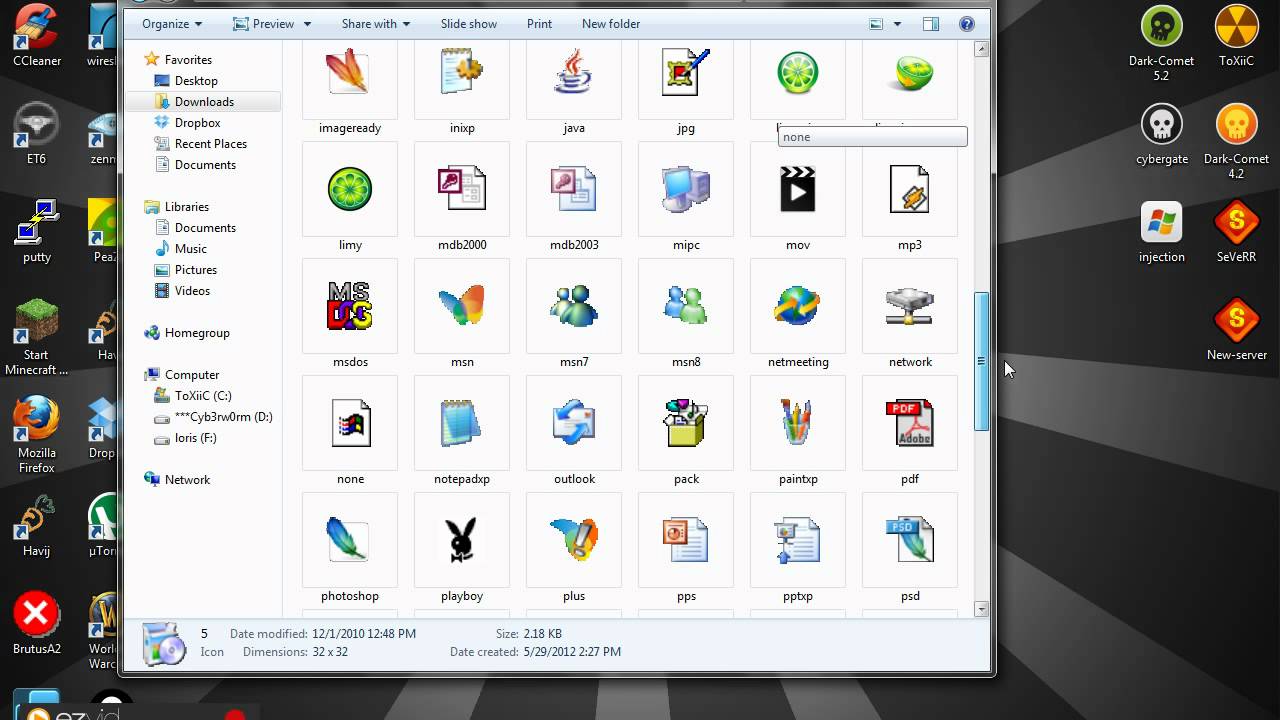
Task: Select the mp3 icon file
Action: [x=909, y=190]
